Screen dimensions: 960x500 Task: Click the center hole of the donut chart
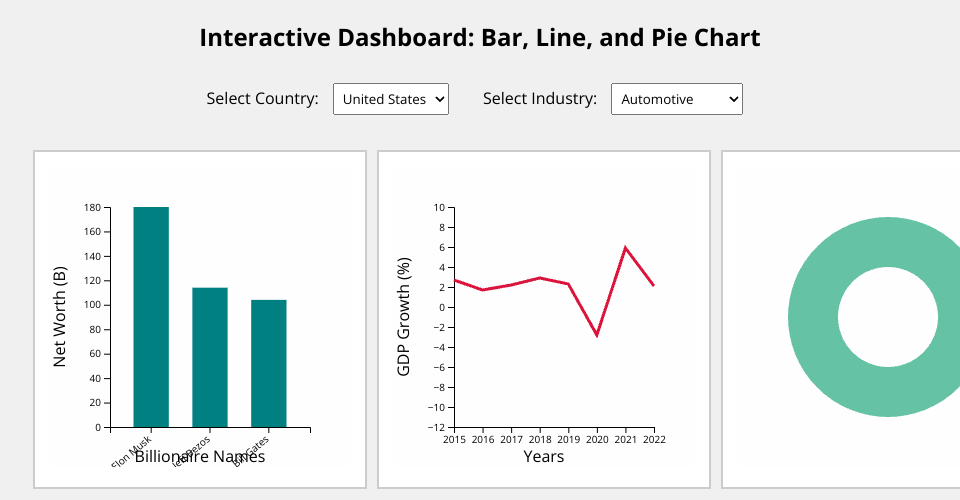click(x=888, y=317)
